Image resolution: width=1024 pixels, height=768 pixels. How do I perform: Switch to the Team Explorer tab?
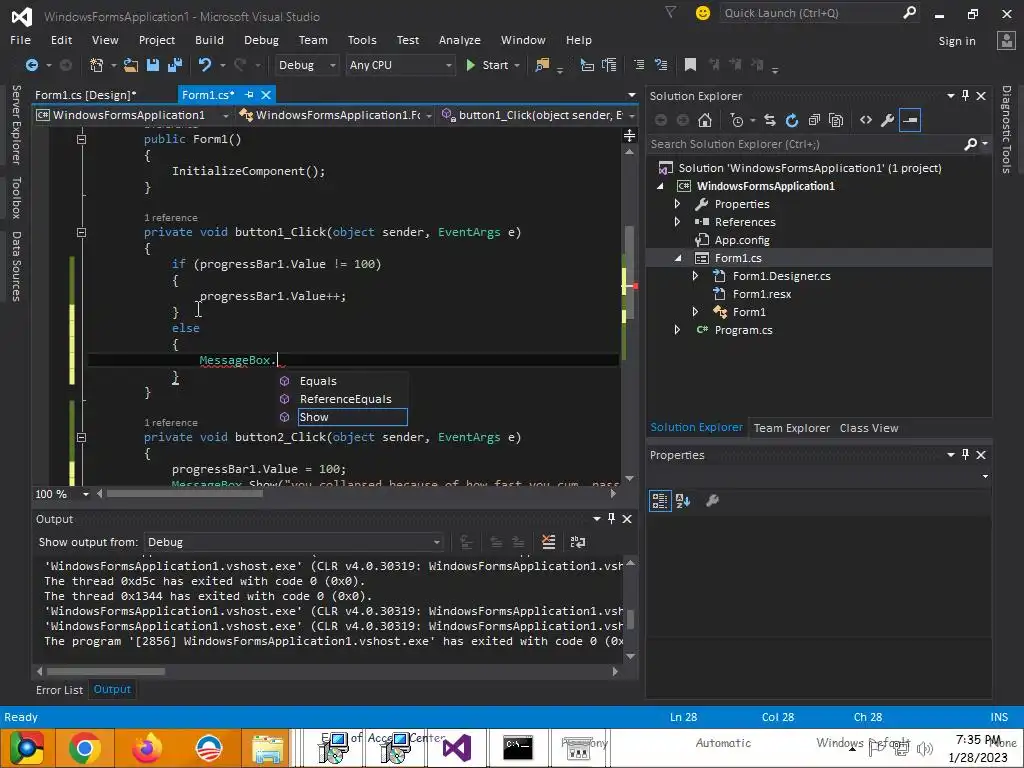tap(792, 428)
